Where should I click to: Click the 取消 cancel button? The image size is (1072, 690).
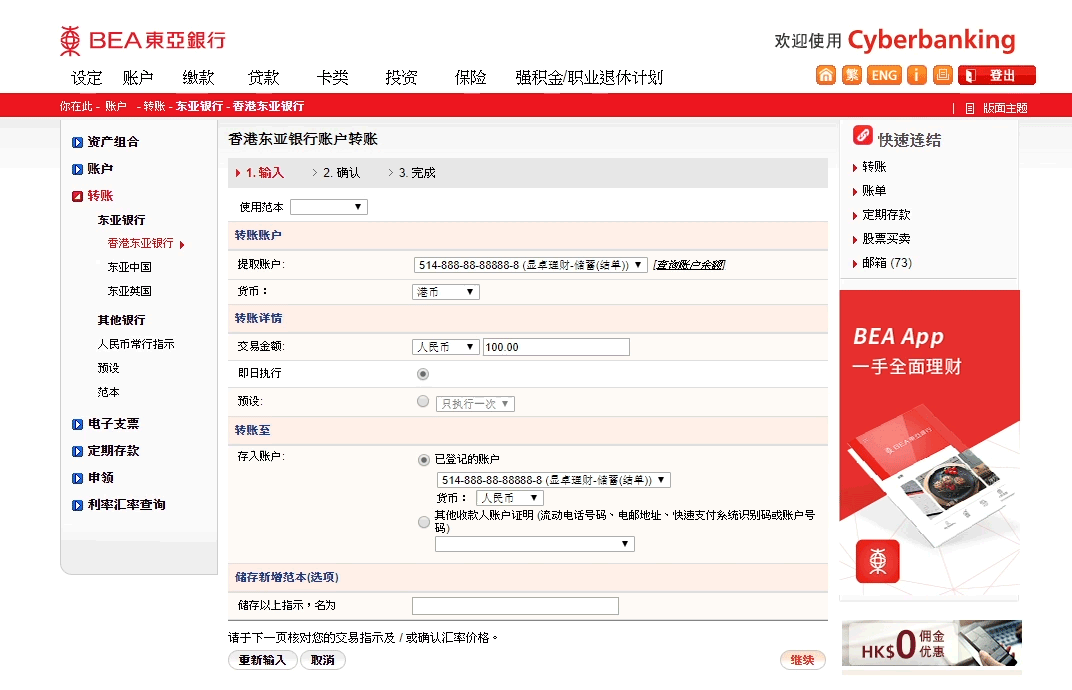(x=323, y=660)
